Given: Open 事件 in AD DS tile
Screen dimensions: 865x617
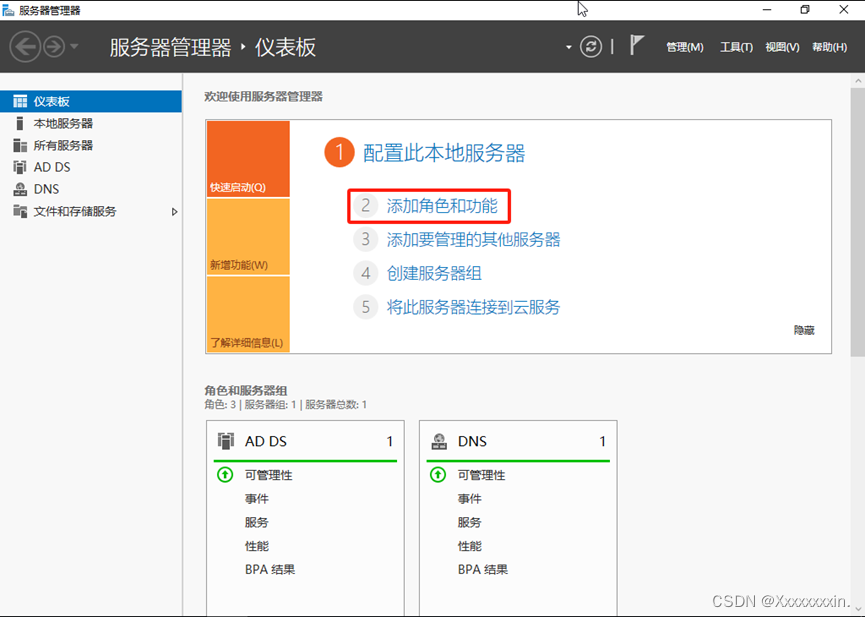Looking at the screenshot, I should click(x=257, y=499).
